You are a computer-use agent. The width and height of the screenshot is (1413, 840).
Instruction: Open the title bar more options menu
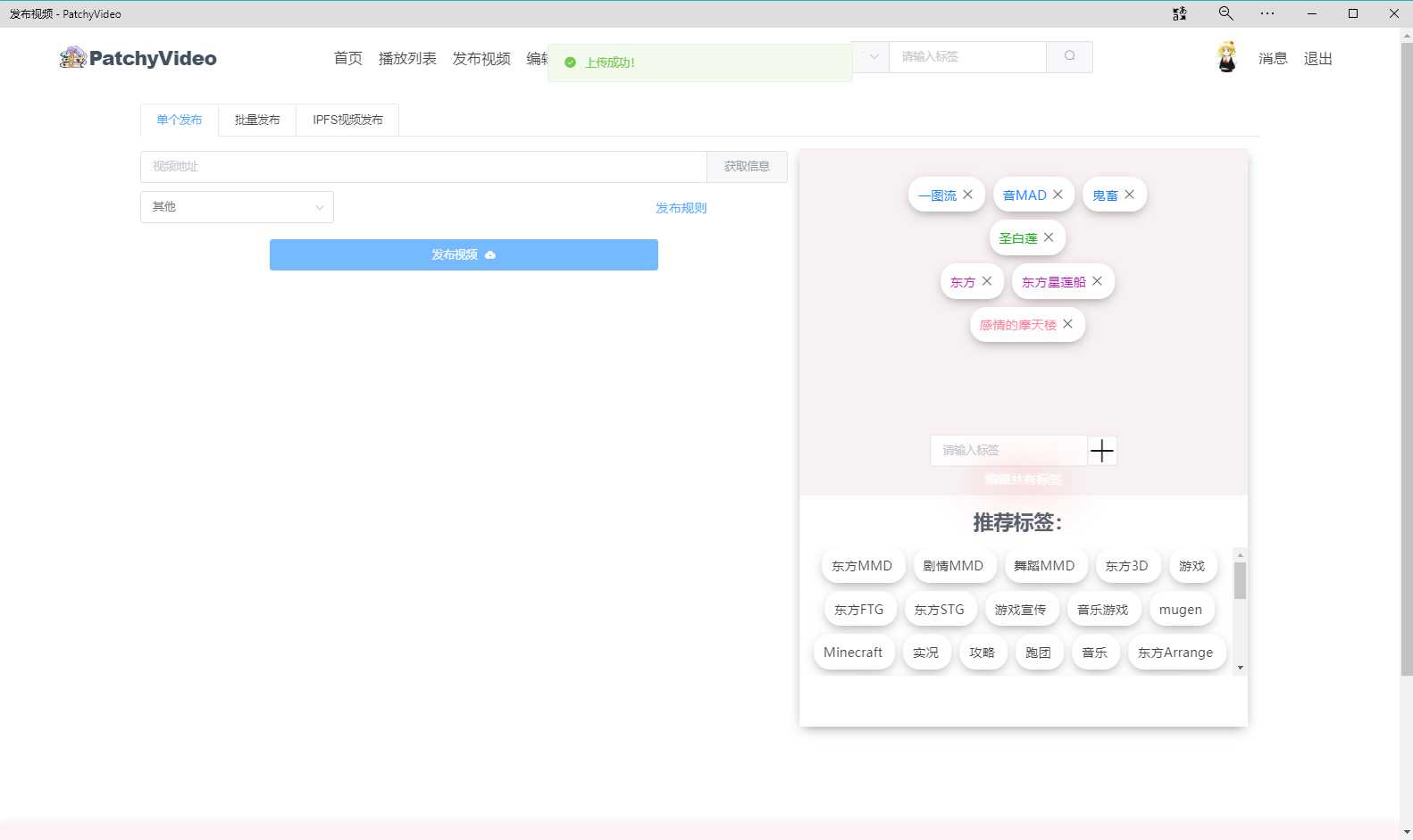[x=1267, y=13]
